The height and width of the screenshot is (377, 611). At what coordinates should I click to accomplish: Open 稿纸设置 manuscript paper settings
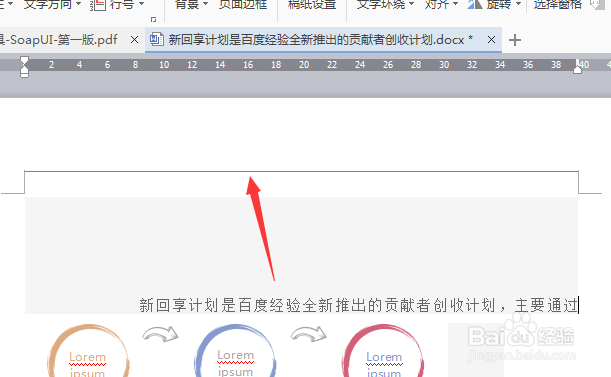click(x=312, y=5)
